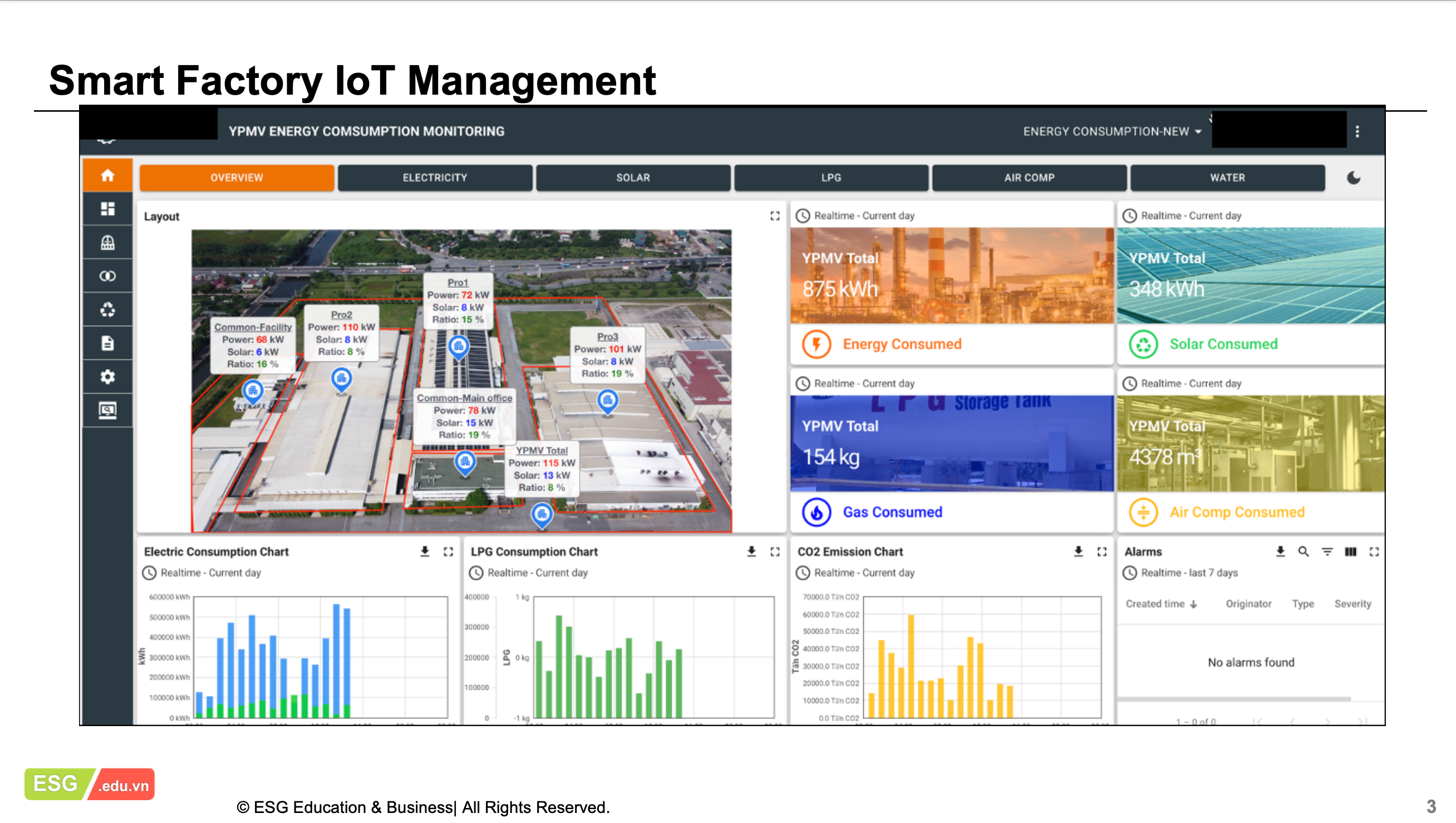Open the Alarms columns display icon

[x=1350, y=551]
